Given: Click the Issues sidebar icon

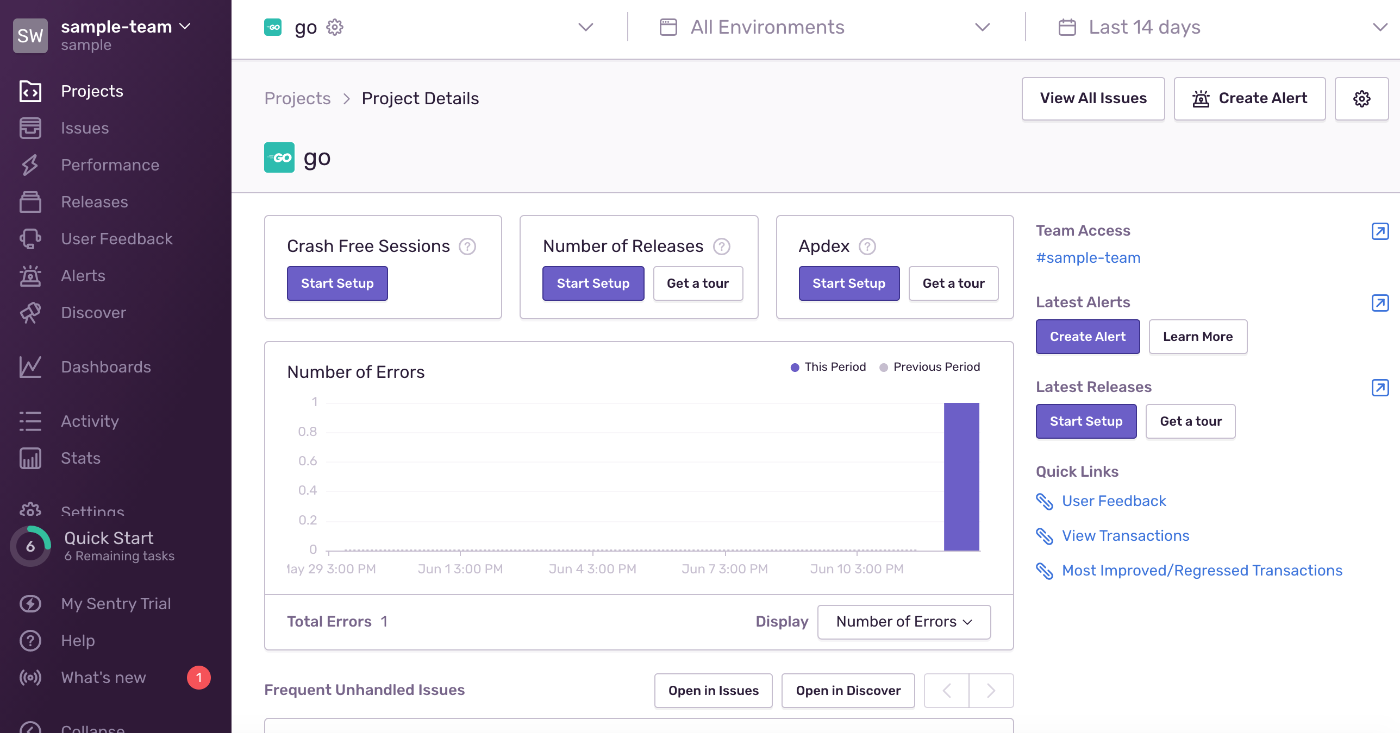Looking at the screenshot, I should (x=30, y=128).
